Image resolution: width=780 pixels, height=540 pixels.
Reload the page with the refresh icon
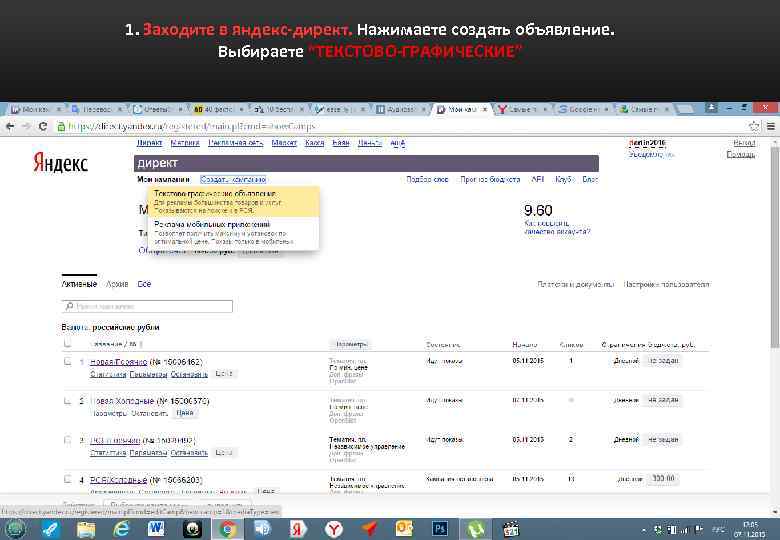43,126
